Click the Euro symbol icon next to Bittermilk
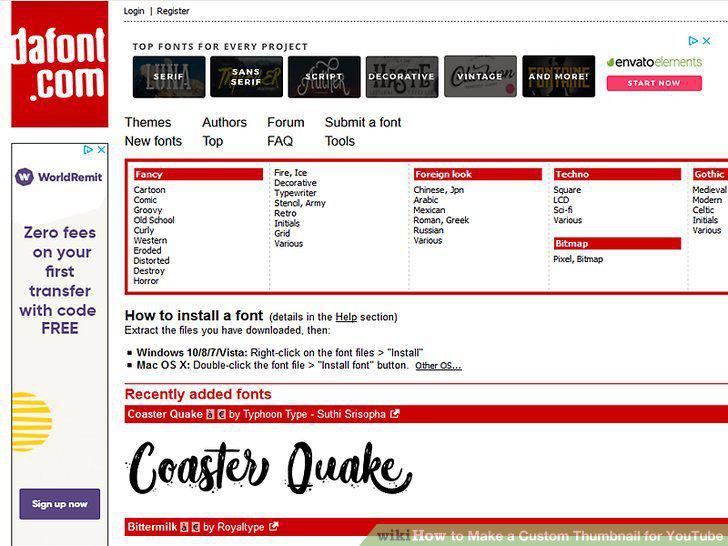Image resolution: width=728 pixels, height=546 pixels. point(195,527)
